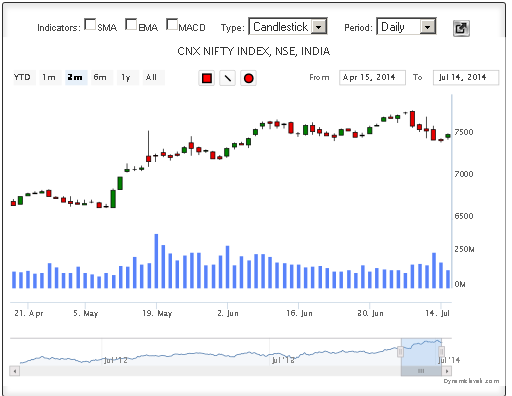Click the chart title CNX NIFTY INDEX
This screenshot has width=512, height=396.
coord(254,51)
